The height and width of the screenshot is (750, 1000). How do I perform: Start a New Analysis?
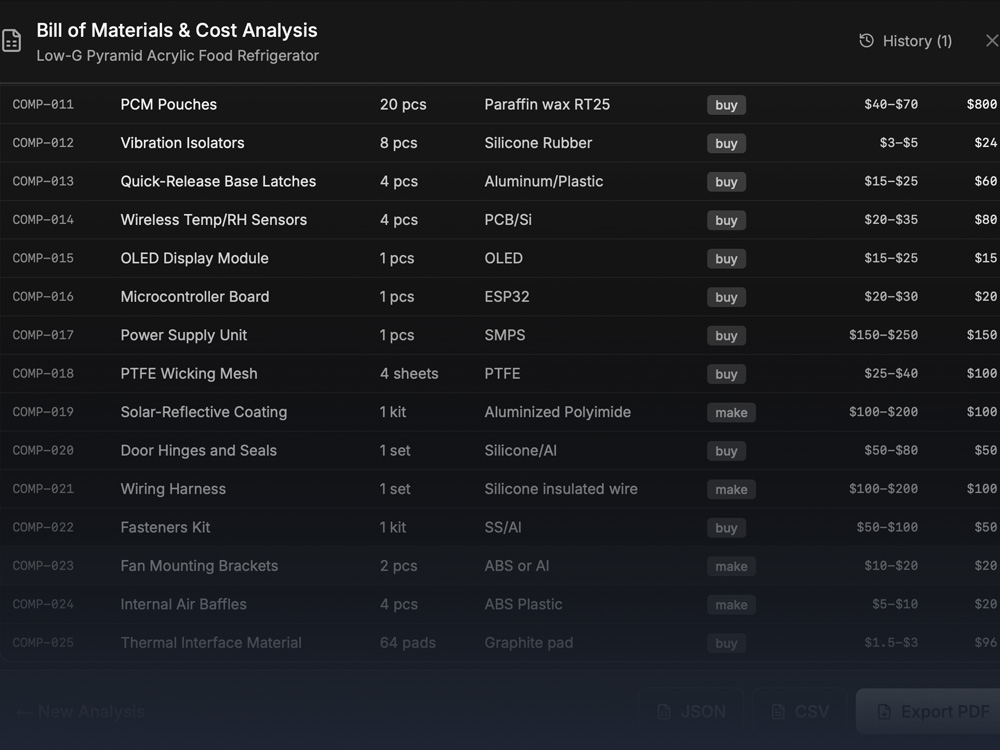click(90, 712)
